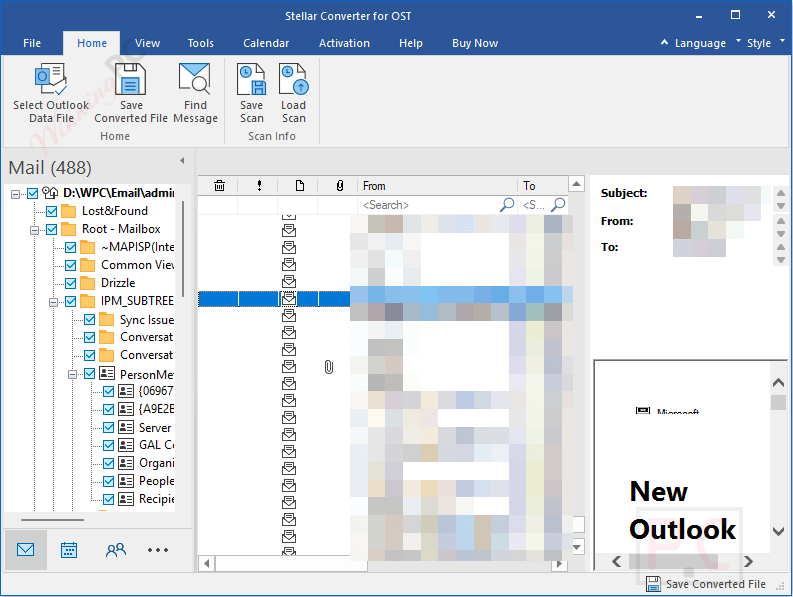Switch to Contacts people icon
This screenshot has height=597, width=793.
coord(115,550)
